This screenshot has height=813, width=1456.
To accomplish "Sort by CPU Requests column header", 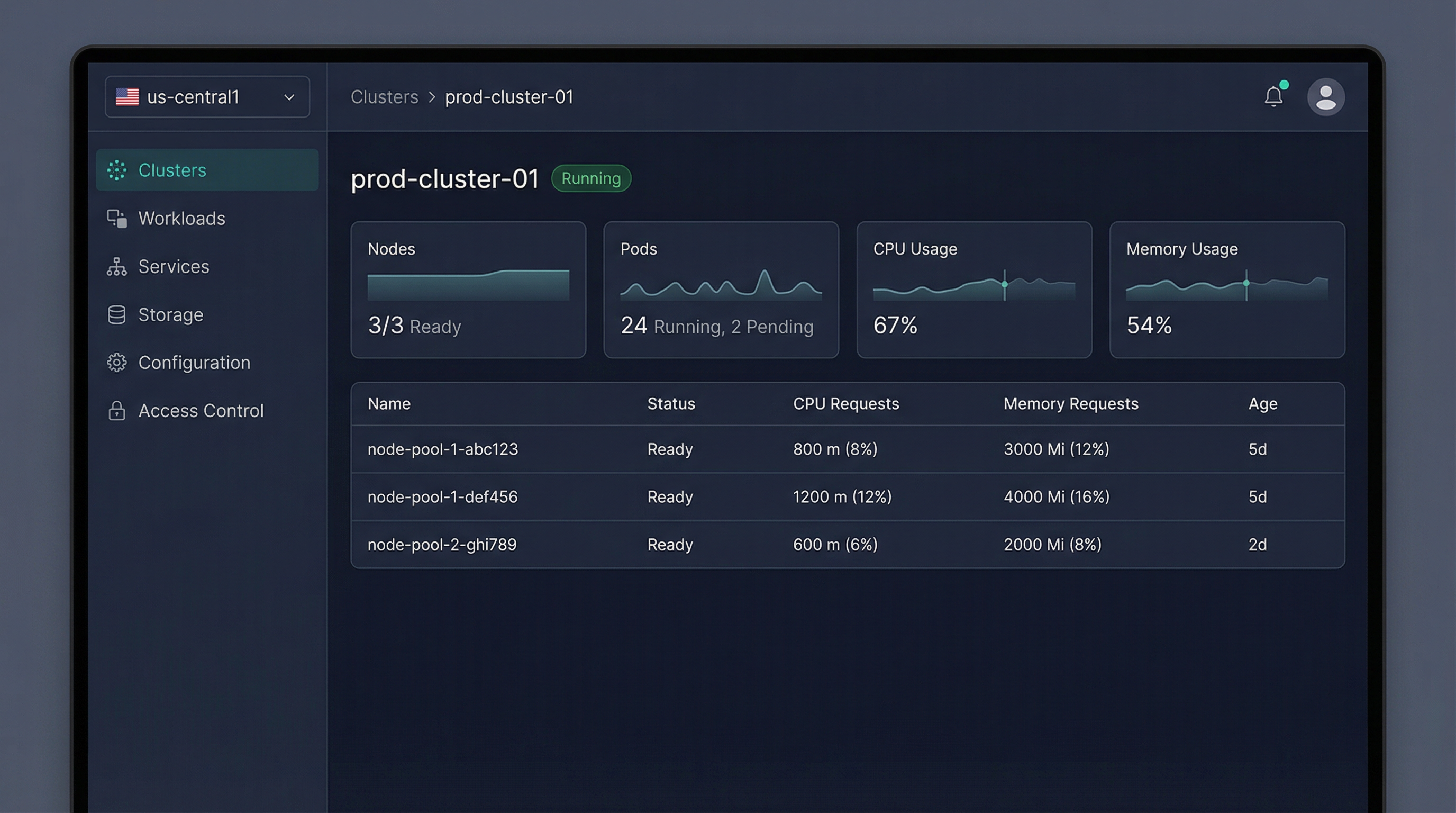I will 845,404.
